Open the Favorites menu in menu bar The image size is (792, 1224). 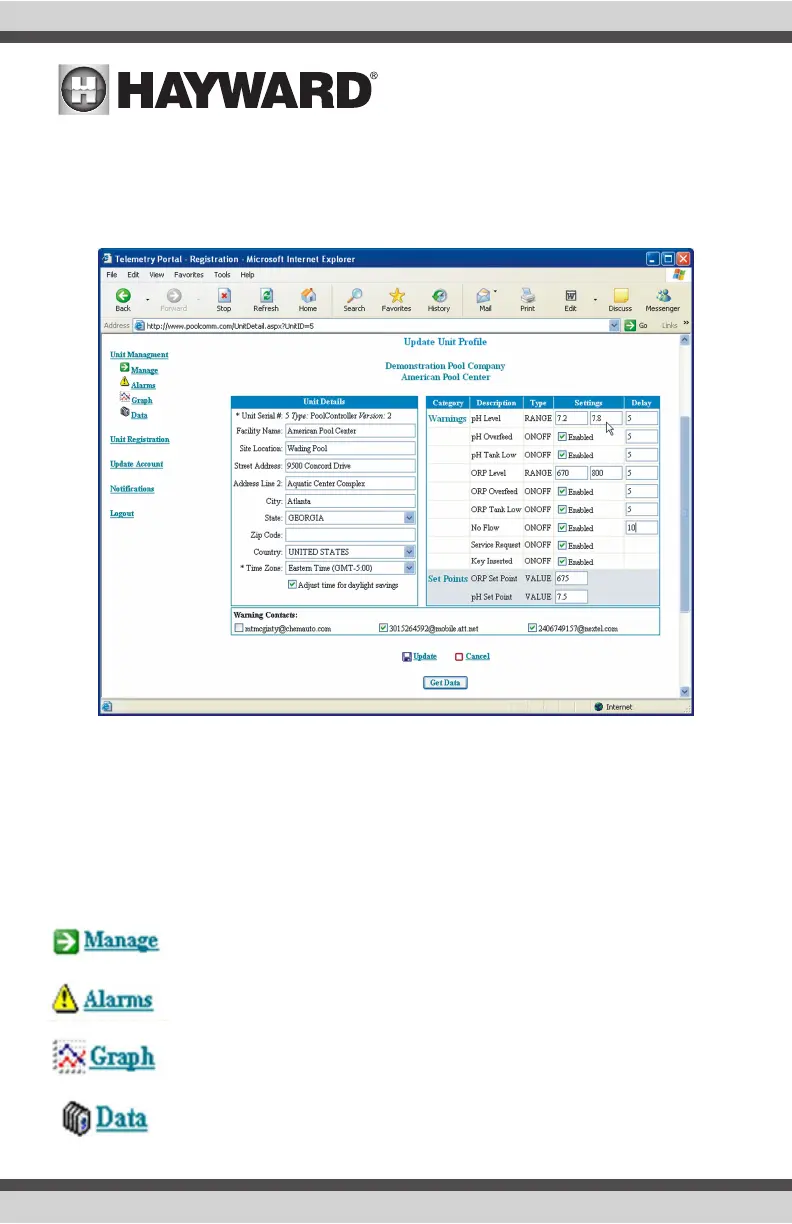point(189,274)
